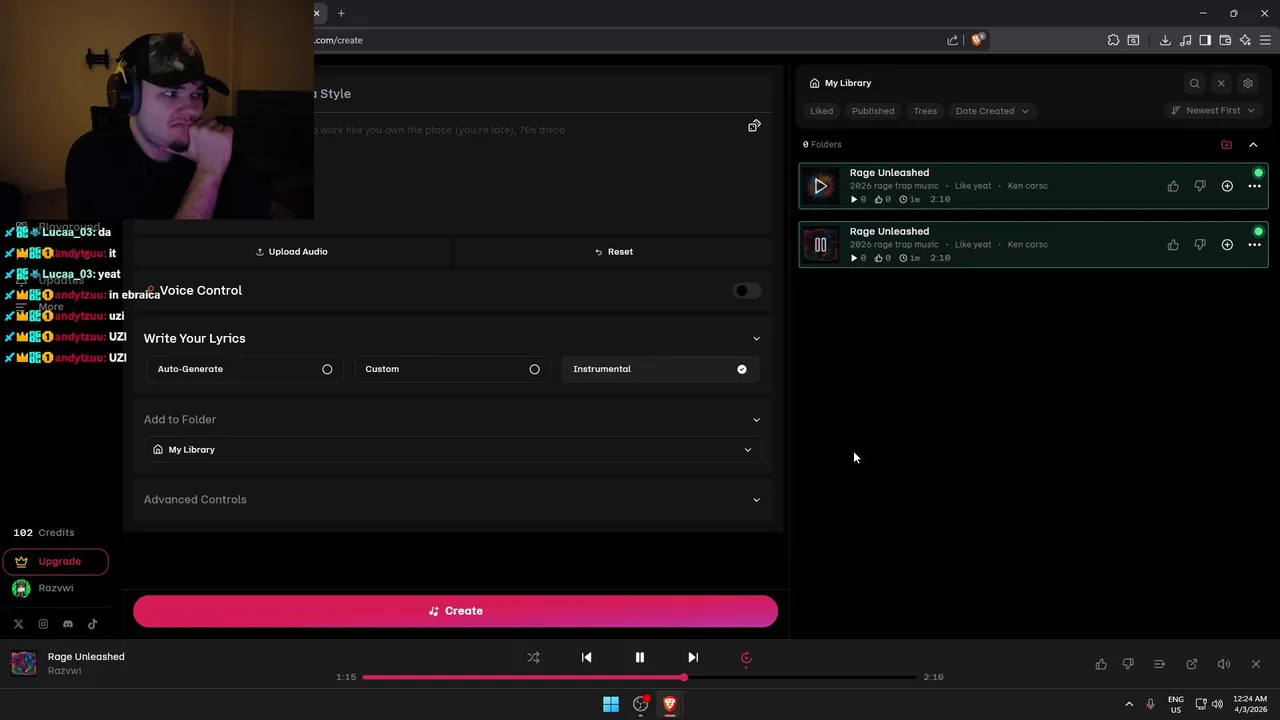This screenshot has height=720, width=1280.
Task: Filter library by Liked
Action: coord(821,111)
